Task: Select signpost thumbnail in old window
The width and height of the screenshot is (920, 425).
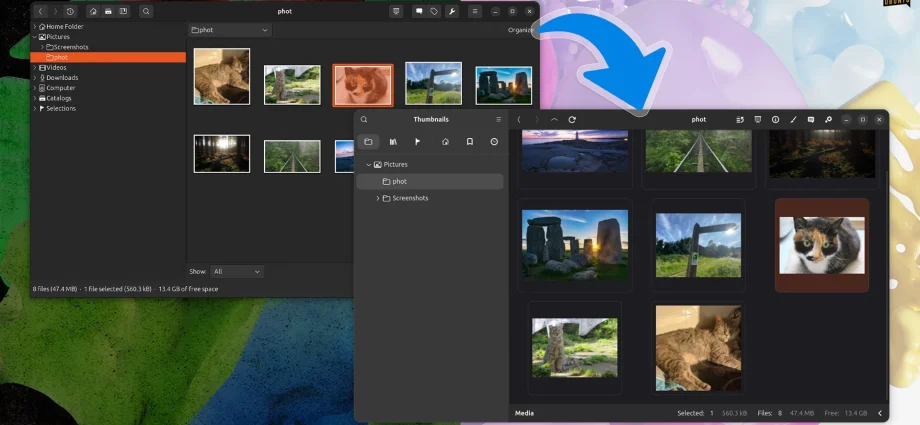Action: (434, 83)
